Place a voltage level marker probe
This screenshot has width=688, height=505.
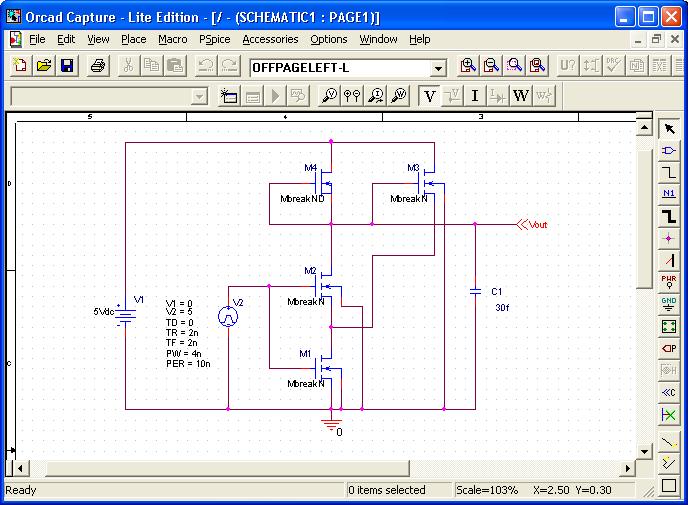tap(329, 96)
